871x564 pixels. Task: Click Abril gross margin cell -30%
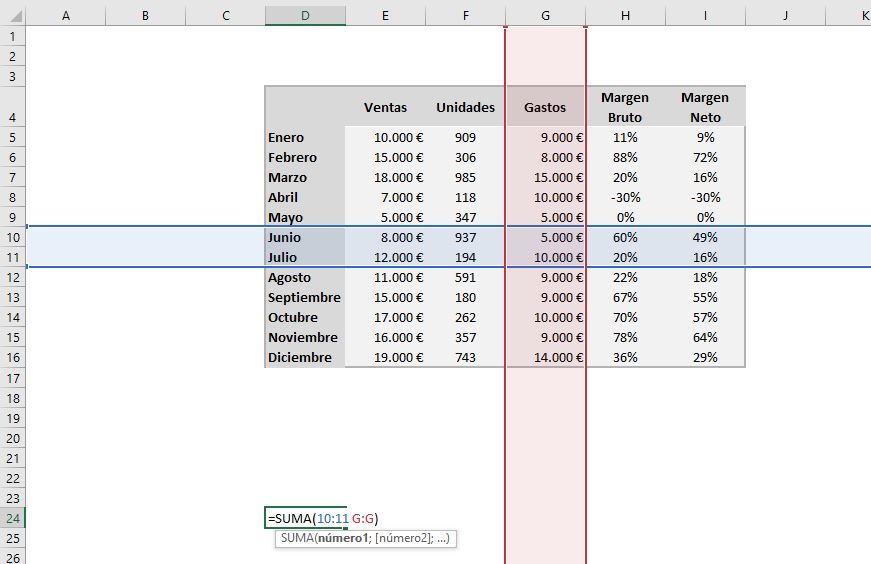coord(625,197)
